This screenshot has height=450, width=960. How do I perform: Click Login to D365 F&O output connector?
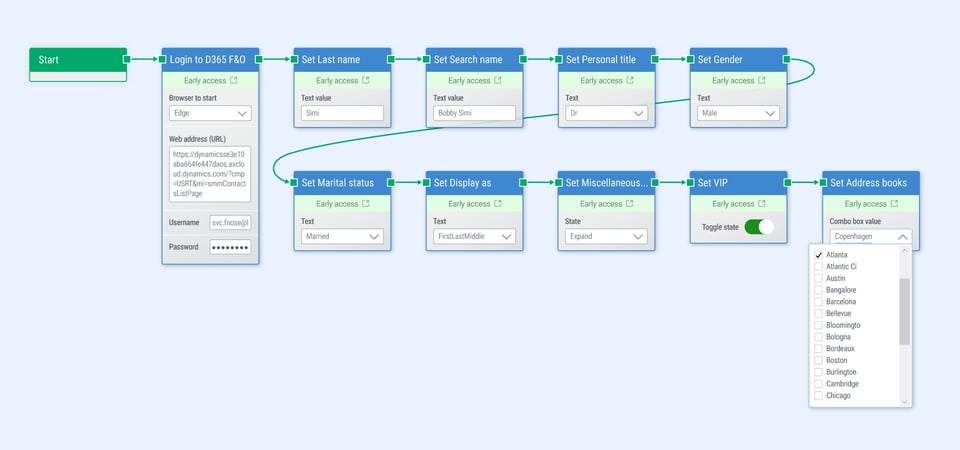pos(258,59)
